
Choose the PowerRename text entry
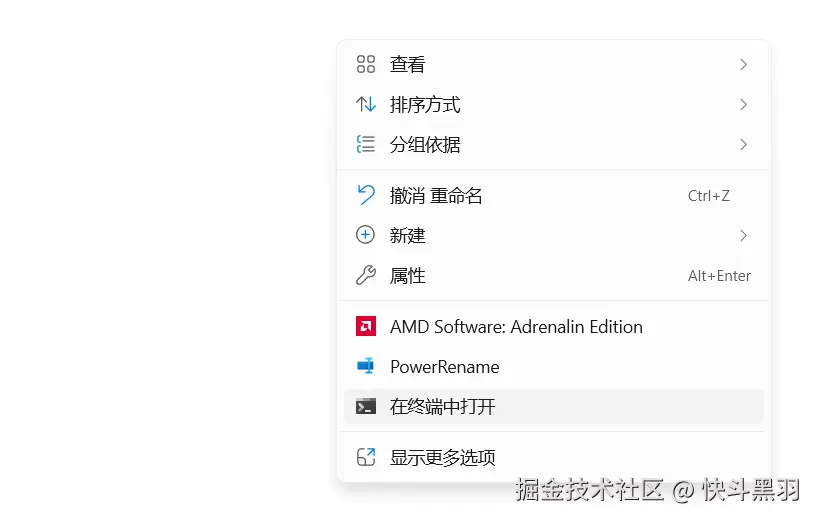pyautogui.click(x=444, y=367)
